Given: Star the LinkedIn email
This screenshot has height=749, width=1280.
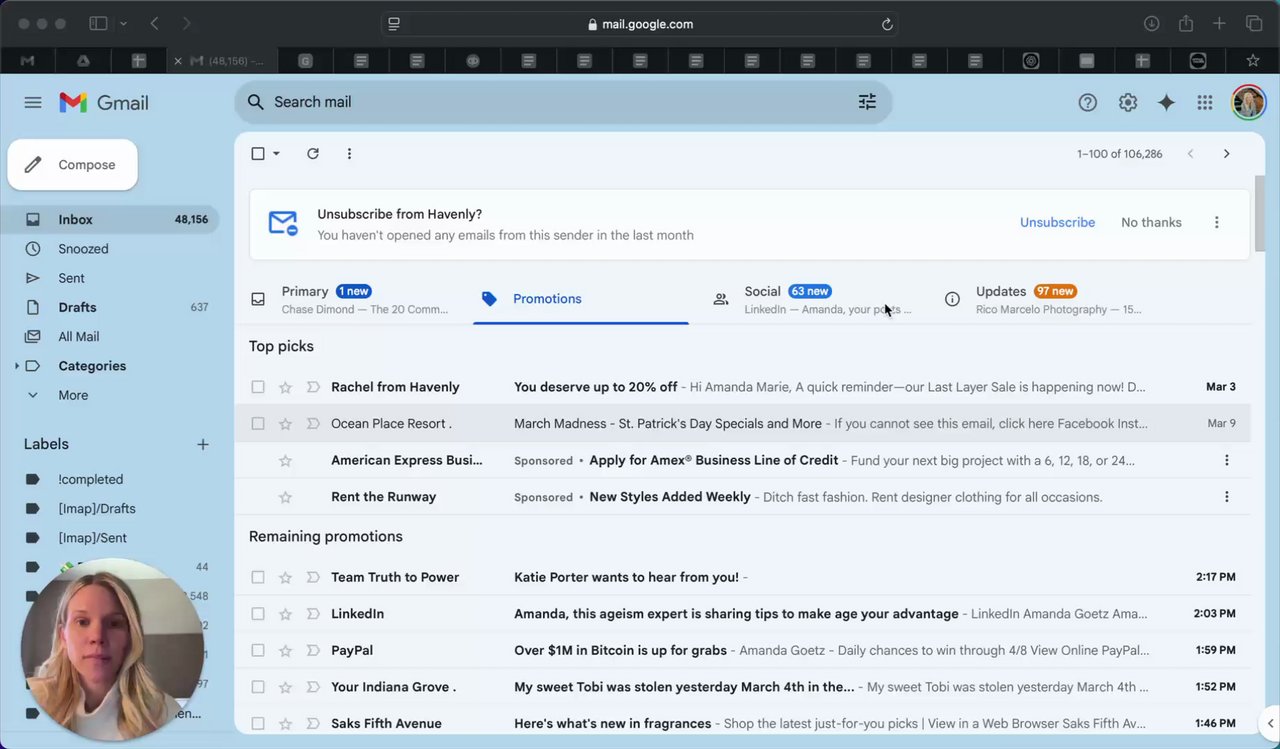Looking at the screenshot, I should coord(285,614).
